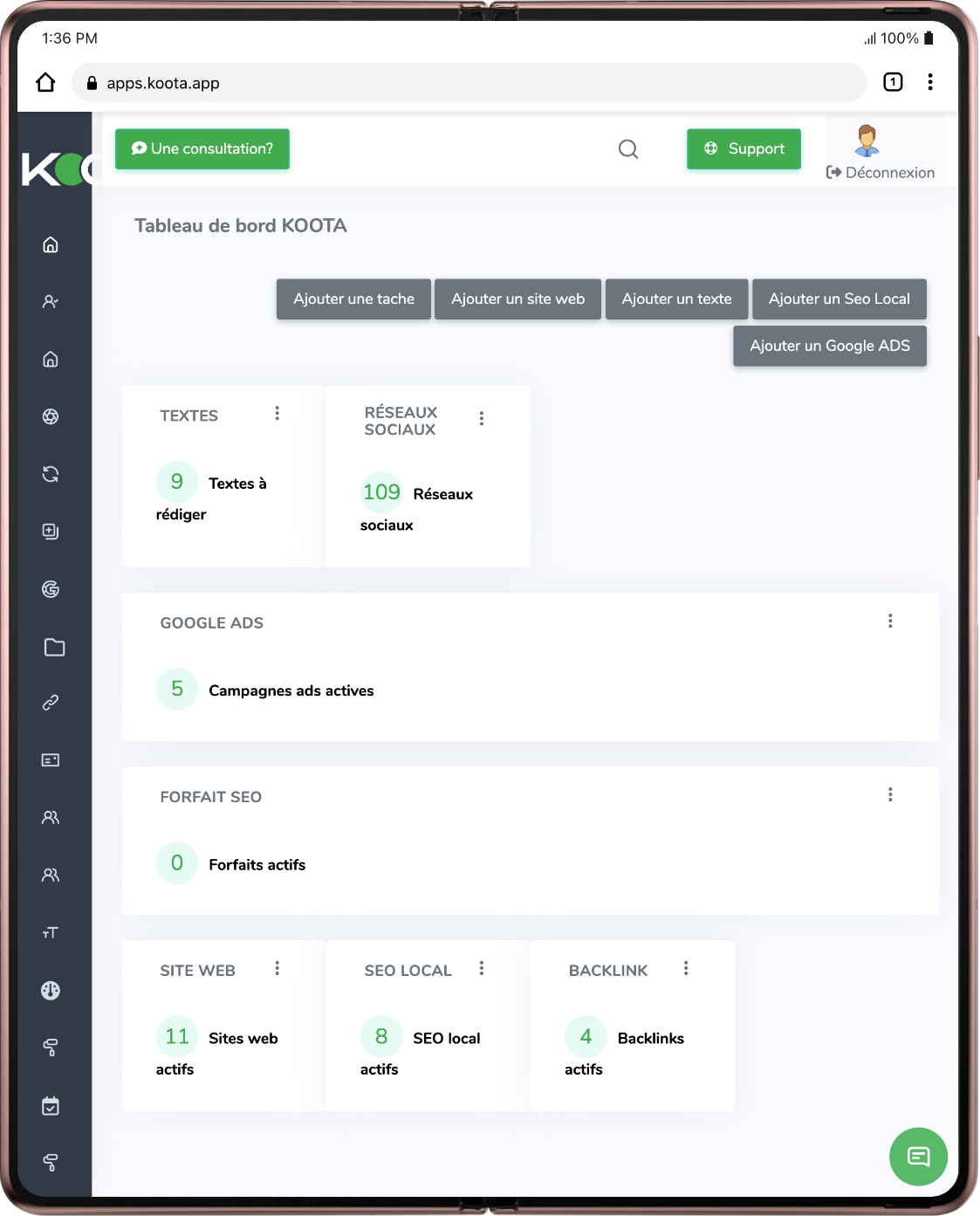Click 'Ajouter un Seo Local' button
980x1216 pixels.
pos(840,299)
